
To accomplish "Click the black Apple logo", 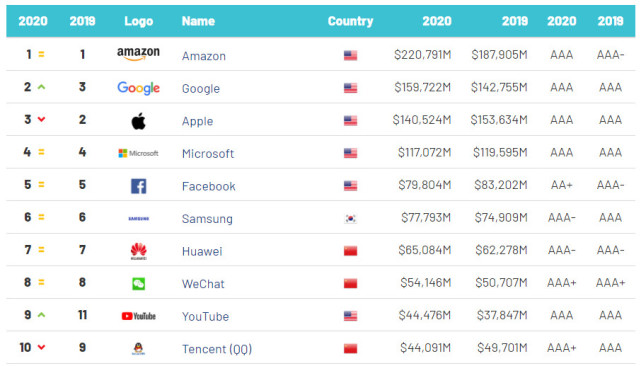I will [139, 121].
